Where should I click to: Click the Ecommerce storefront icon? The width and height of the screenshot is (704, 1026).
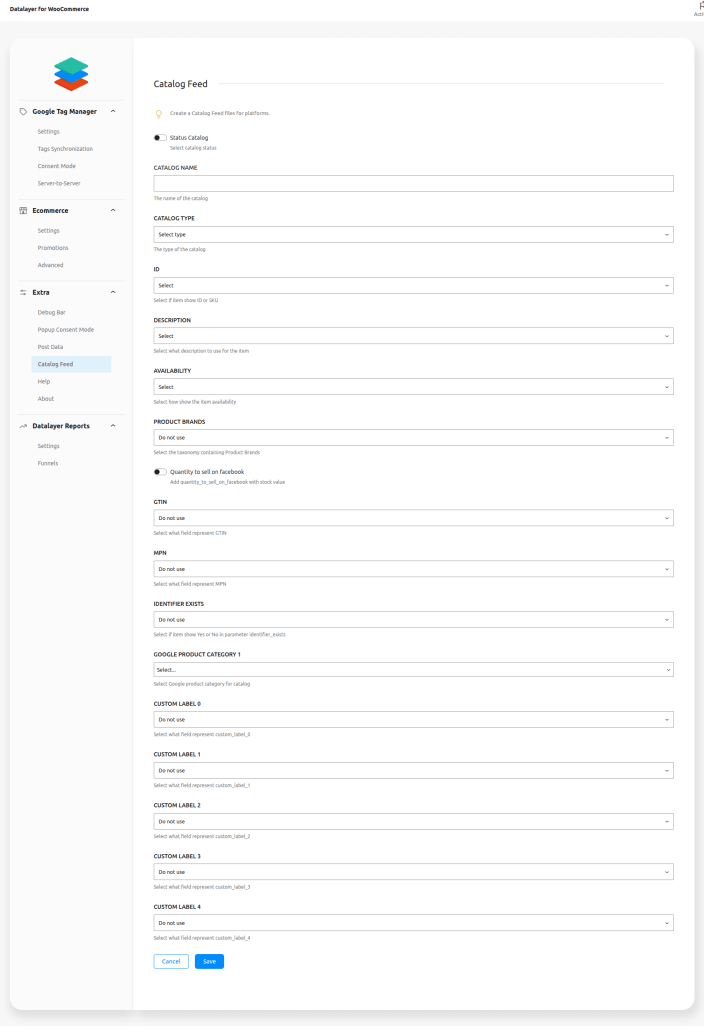pyautogui.click(x=24, y=211)
